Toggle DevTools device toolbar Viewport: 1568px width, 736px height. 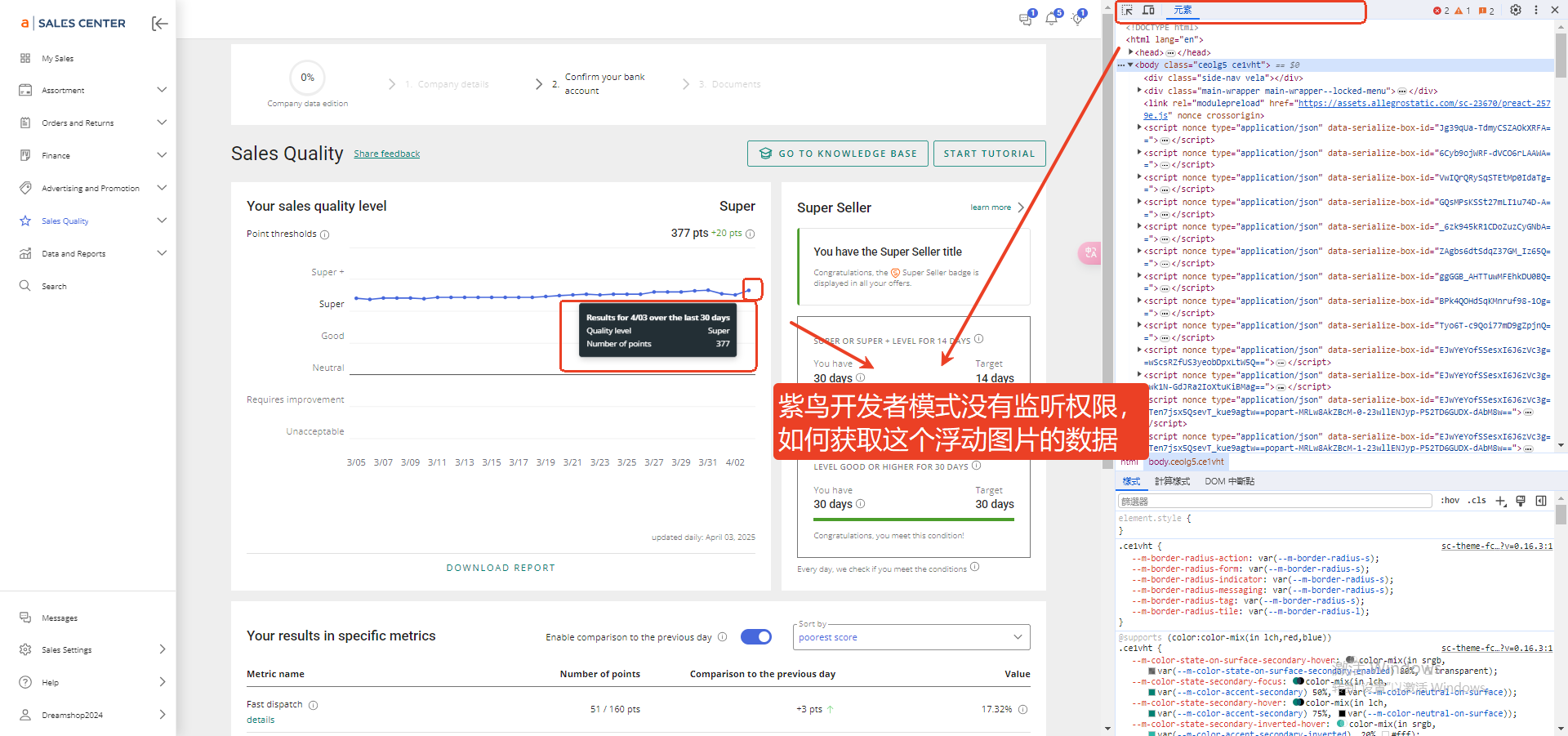1148,11
